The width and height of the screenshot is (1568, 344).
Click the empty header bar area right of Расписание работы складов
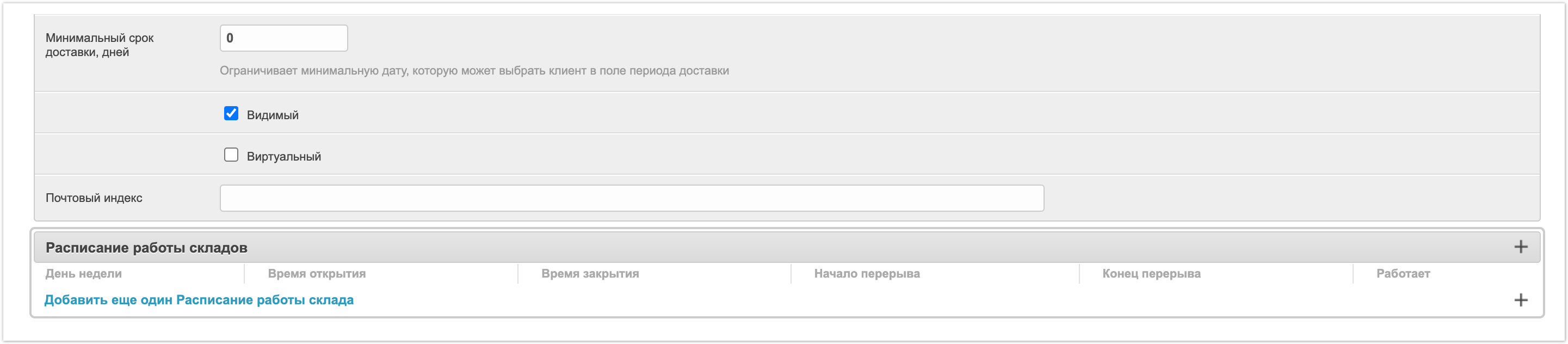[x=852, y=247]
